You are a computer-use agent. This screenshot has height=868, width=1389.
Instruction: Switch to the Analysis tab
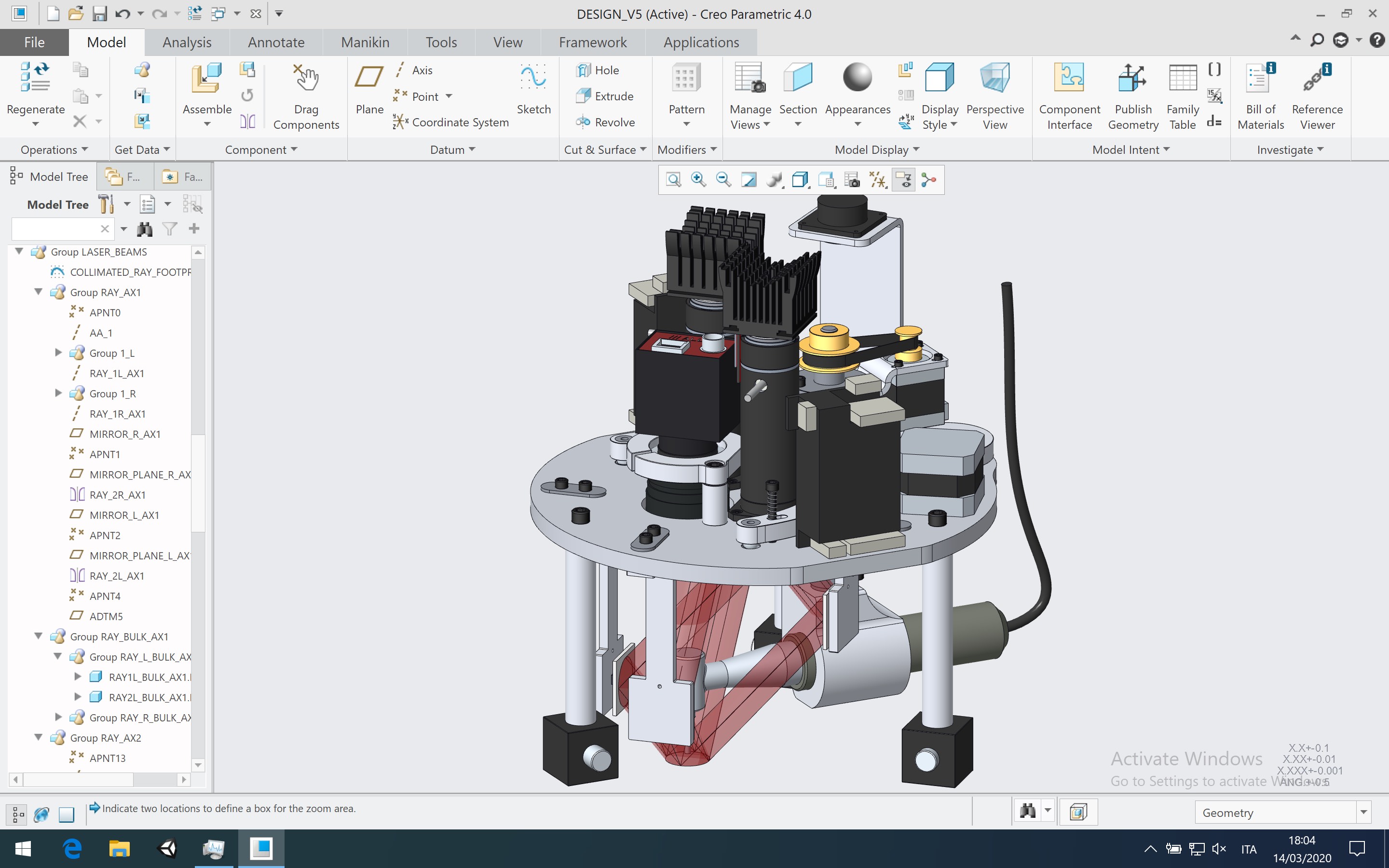tap(187, 42)
